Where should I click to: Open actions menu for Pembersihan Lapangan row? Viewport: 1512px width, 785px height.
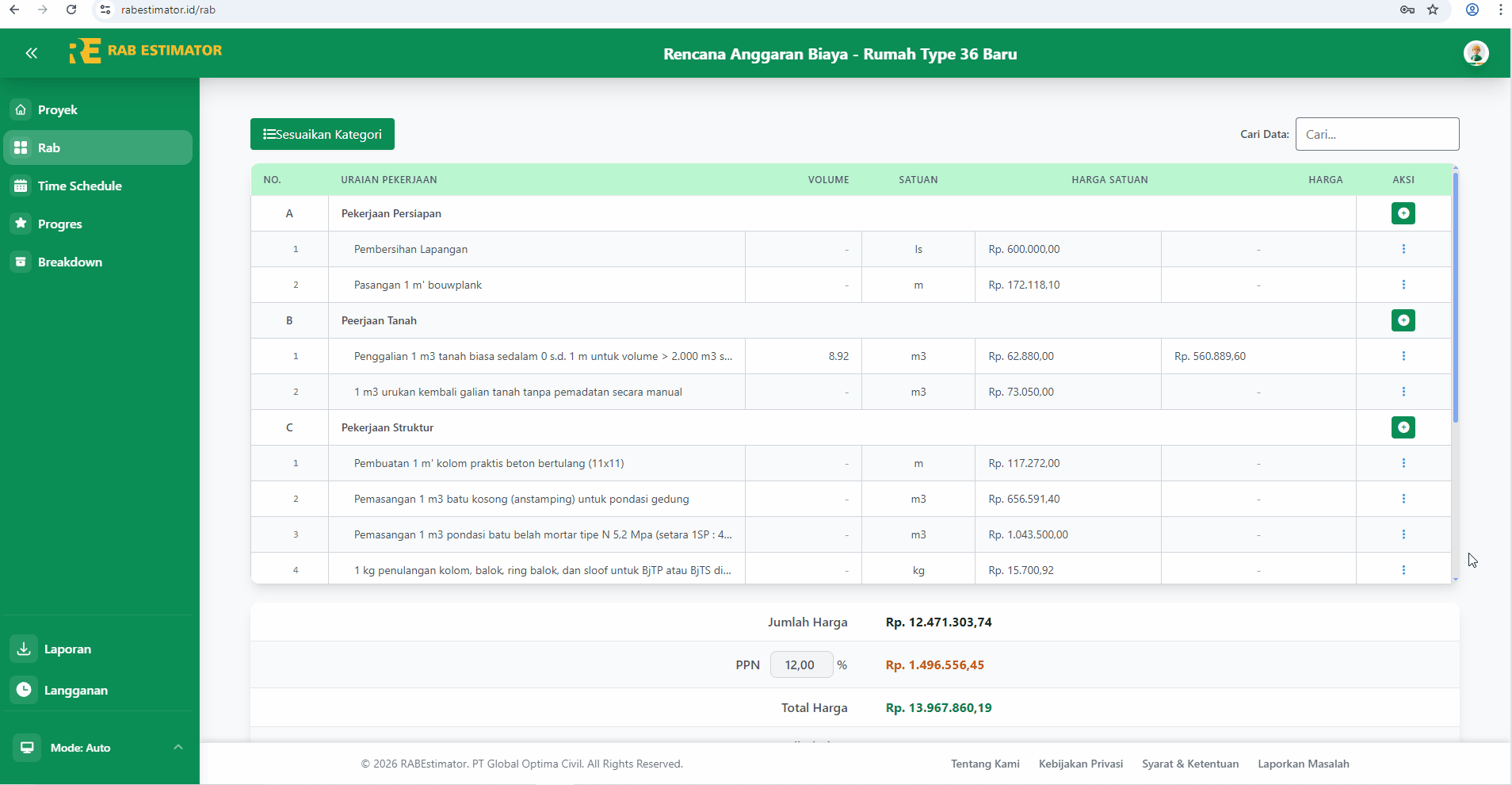[x=1403, y=248]
